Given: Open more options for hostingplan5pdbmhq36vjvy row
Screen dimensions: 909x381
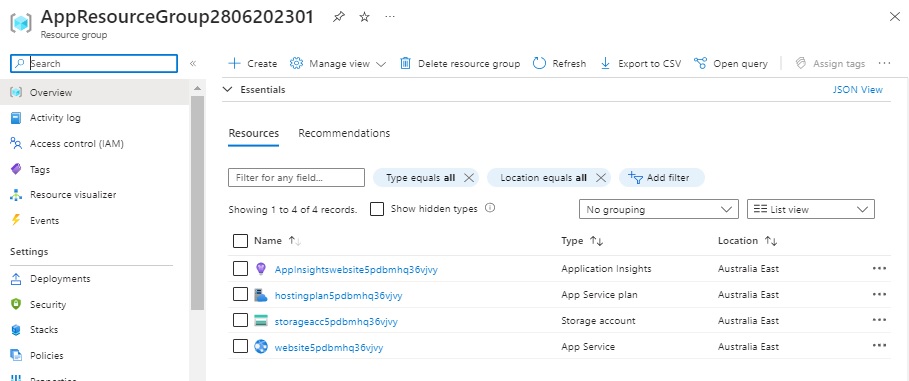Looking at the screenshot, I should click(x=879, y=295).
